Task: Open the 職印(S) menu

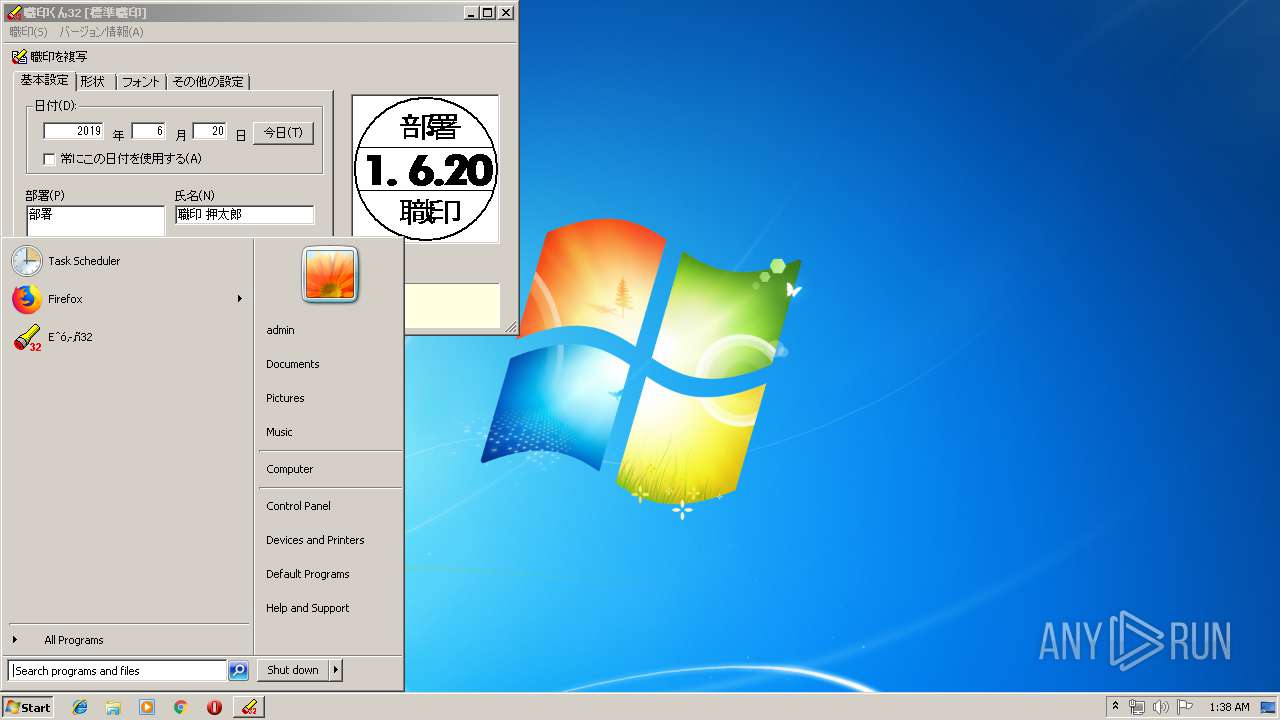Action: tap(28, 32)
